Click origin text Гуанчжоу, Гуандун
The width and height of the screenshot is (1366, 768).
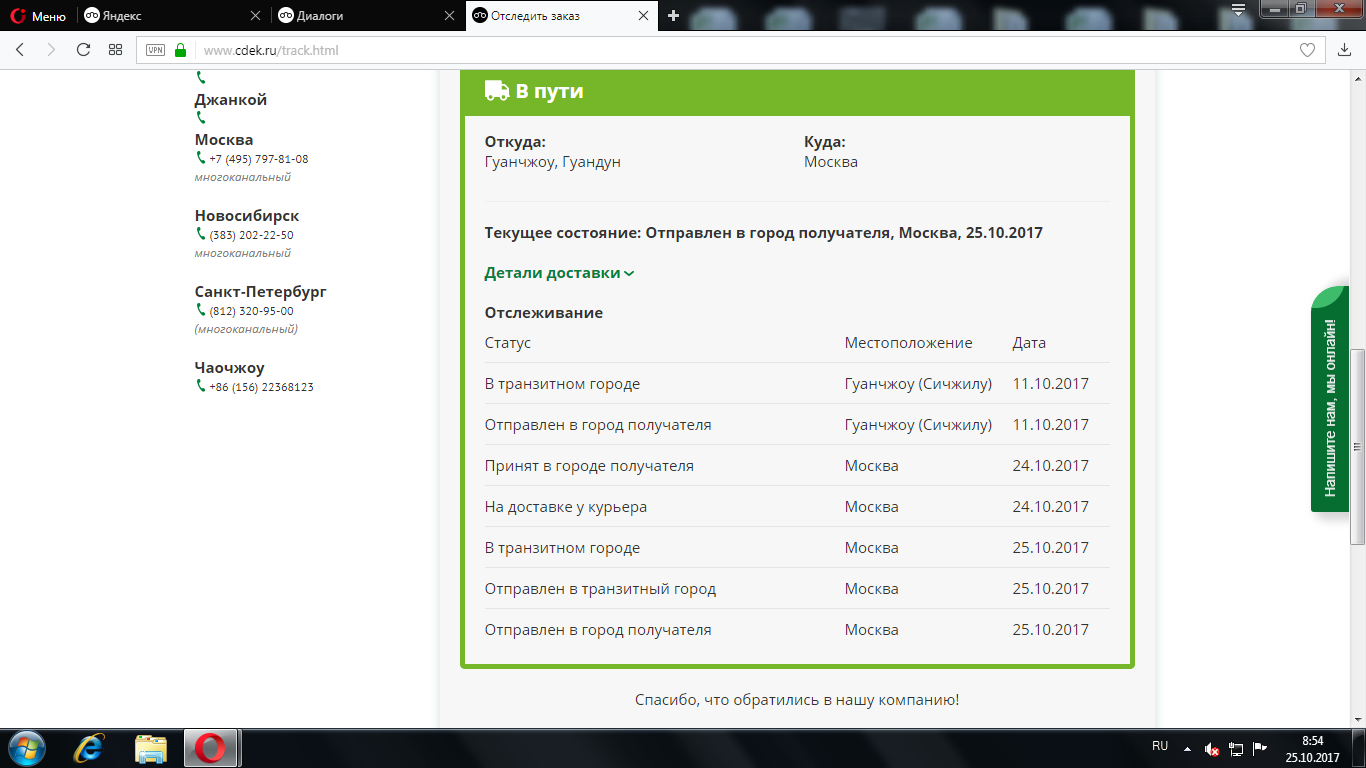[553, 162]
